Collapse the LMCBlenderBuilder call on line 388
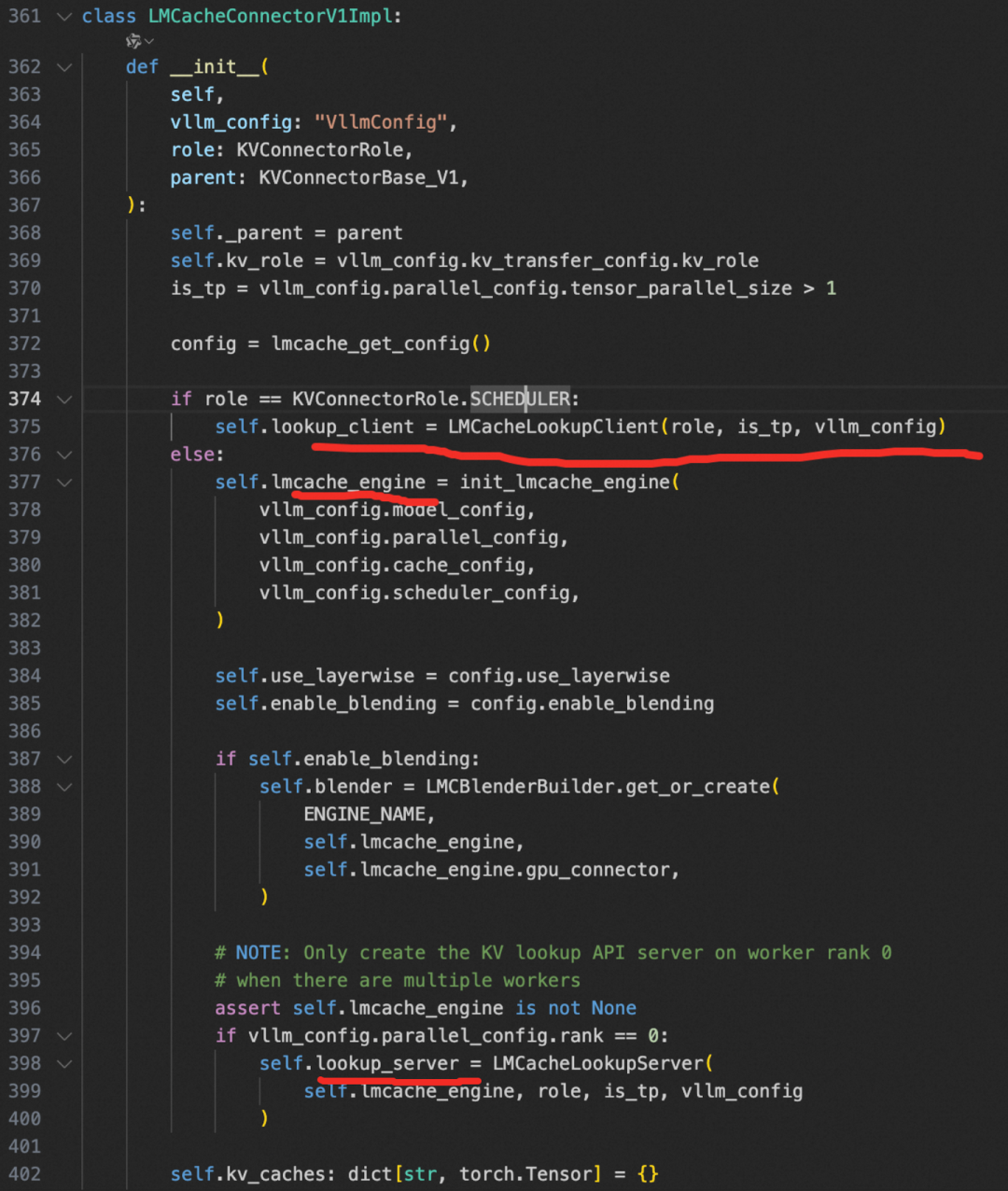The width and height of the screenshot is (1008, 1191). click(x=64, y=787)
